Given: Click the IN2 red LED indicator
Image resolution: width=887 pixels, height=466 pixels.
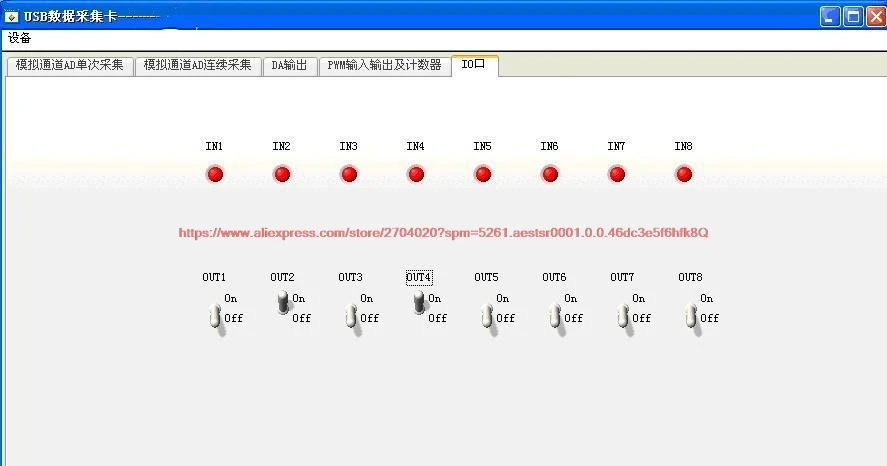Looking at the screenshot, I should tap(282, 174).
